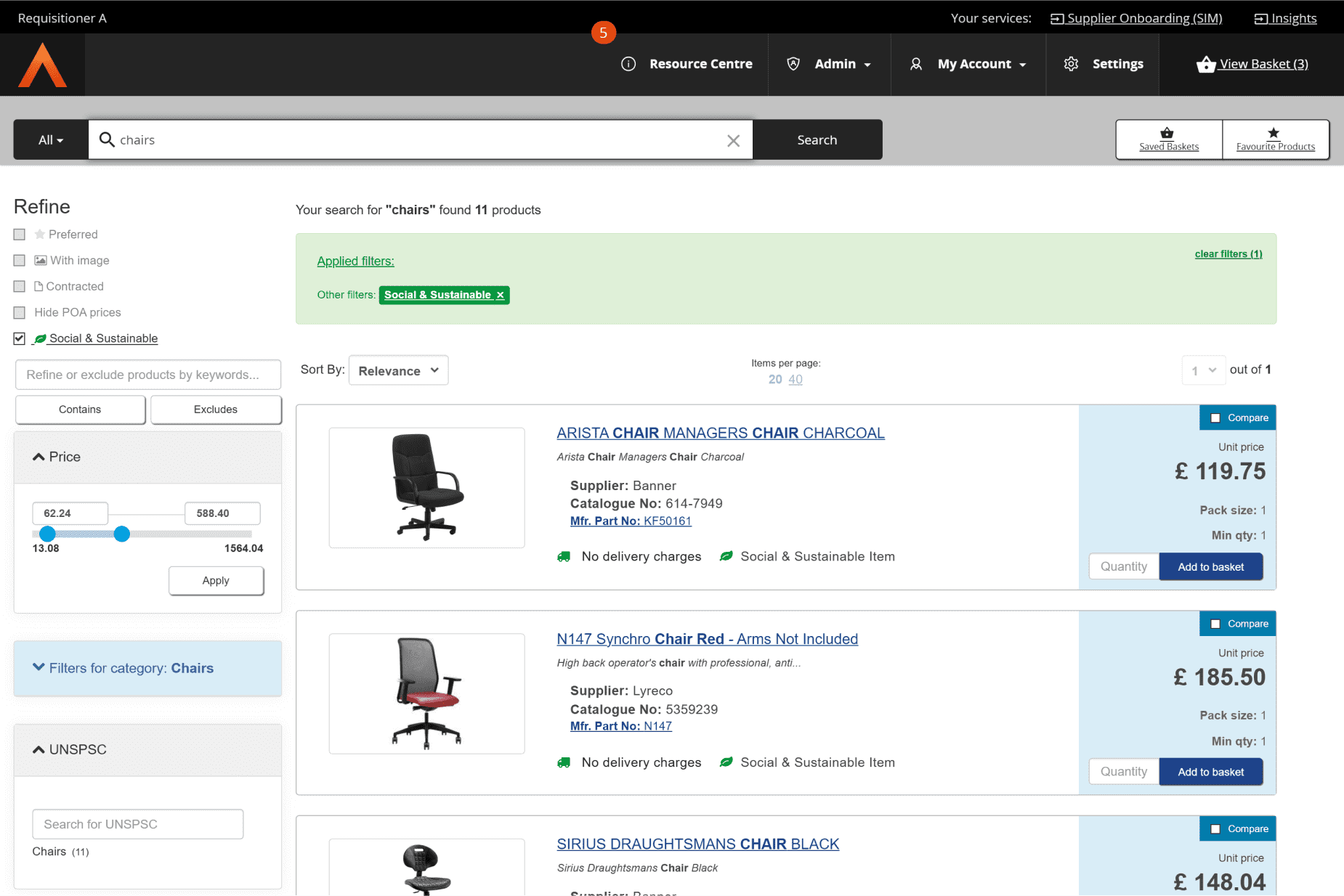Click Insights service icon link

(x=1260, y=19)
